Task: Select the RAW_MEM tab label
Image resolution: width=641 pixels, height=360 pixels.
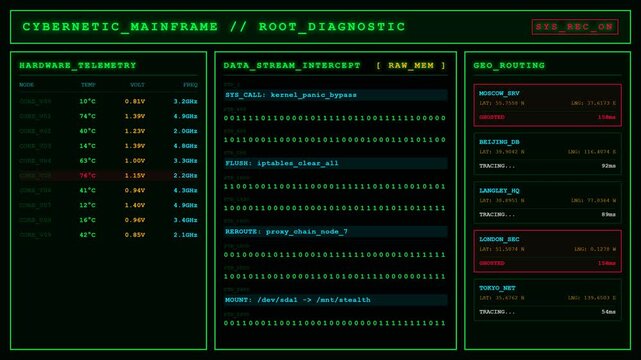Action: coord(411,65)
